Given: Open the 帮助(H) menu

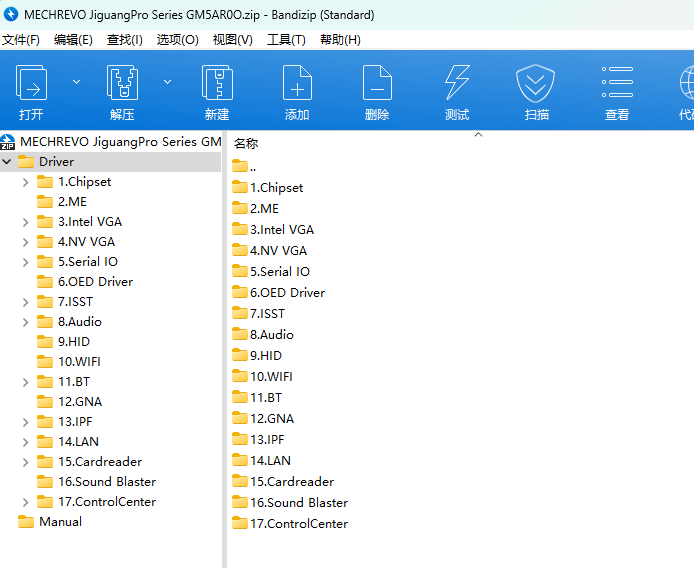Looking at the screenshot, I should pos(340,40).
